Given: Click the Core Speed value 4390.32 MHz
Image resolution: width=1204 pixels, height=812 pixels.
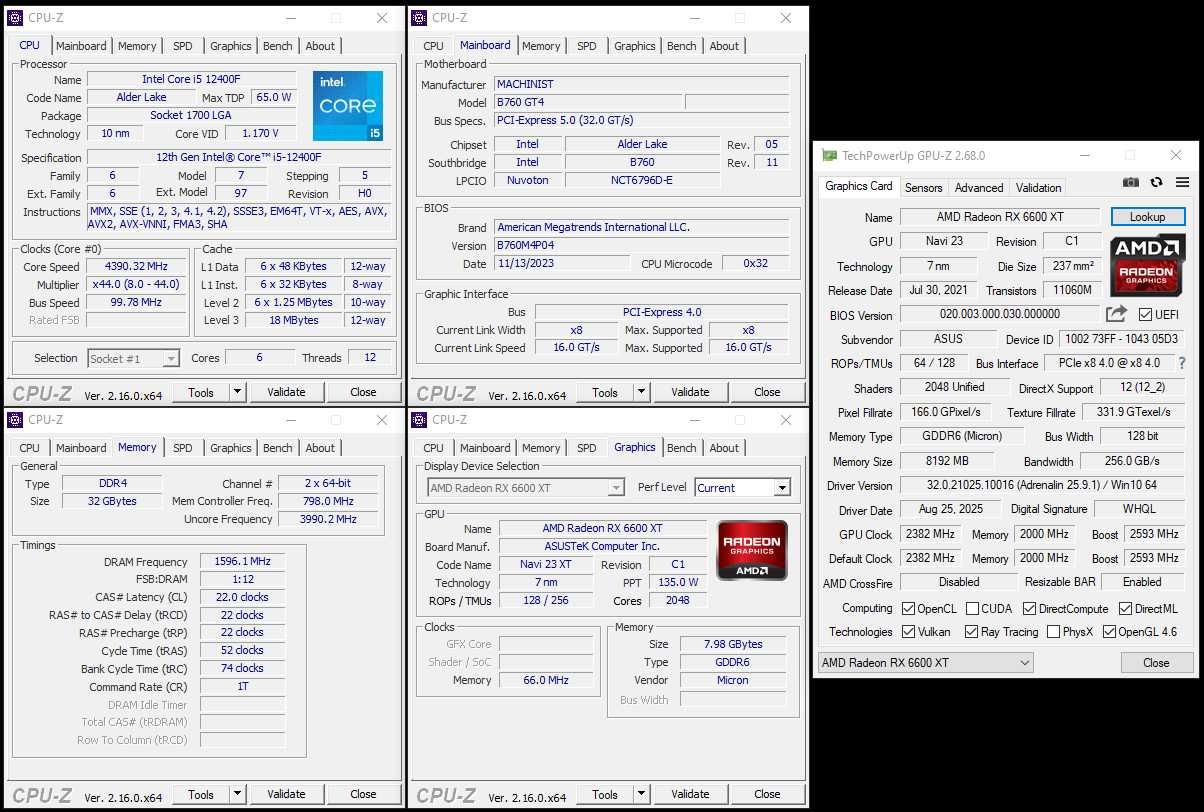Looking at the screenshot, I should tap(137, 267).
